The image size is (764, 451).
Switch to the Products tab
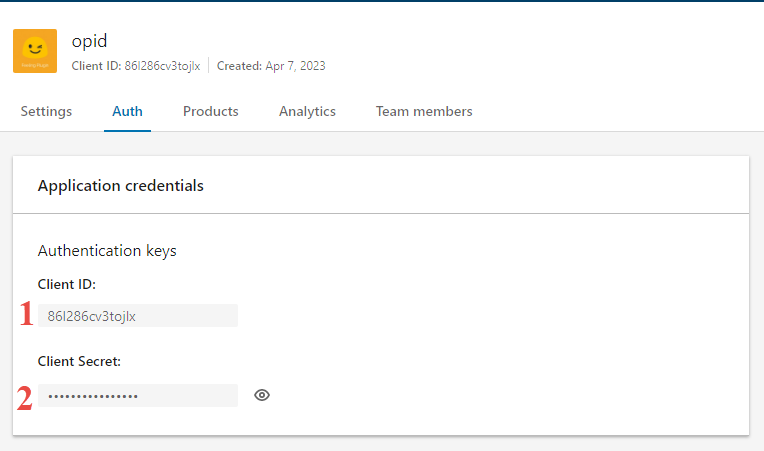[210, 112]
